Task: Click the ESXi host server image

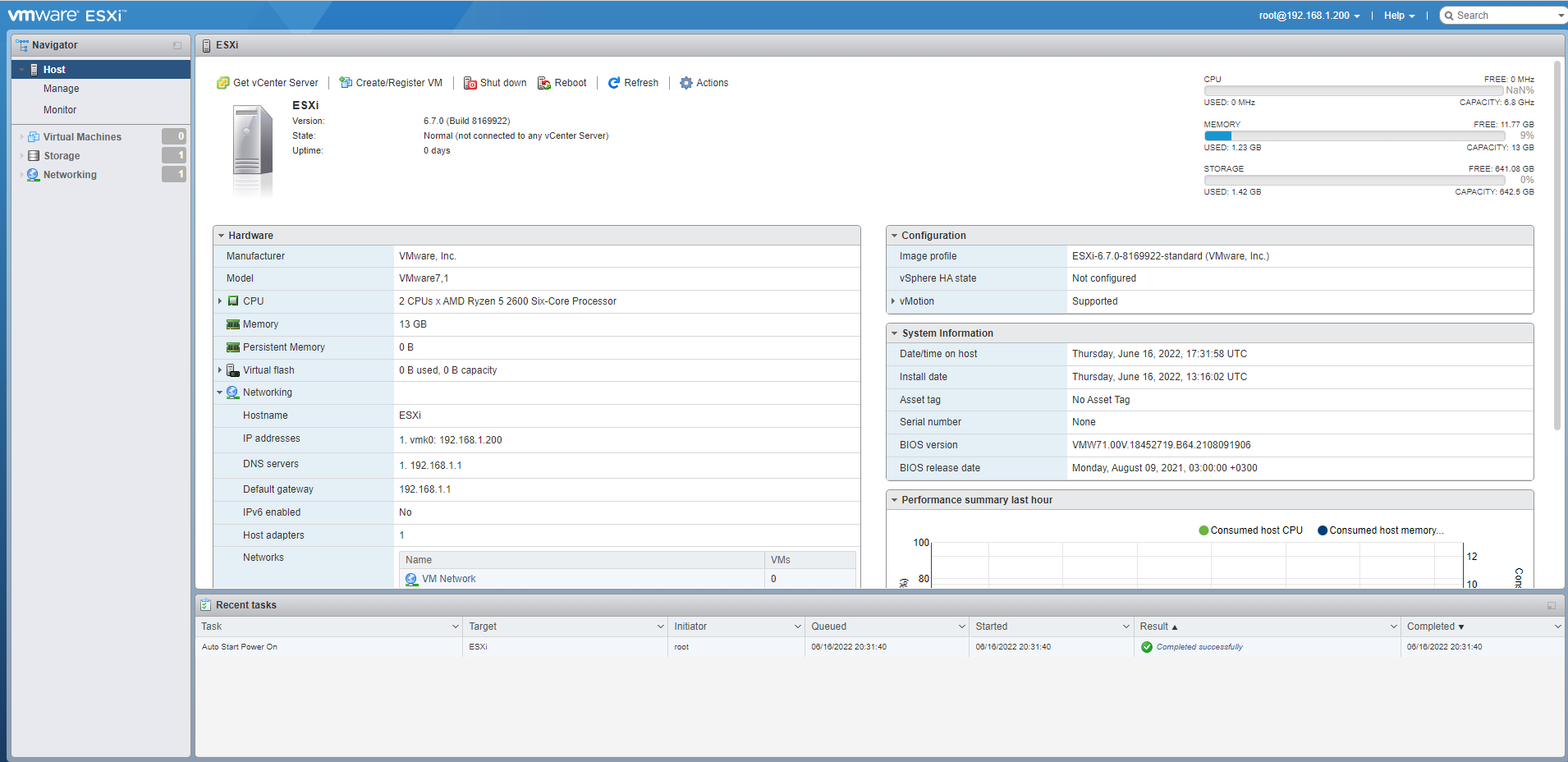Action: coord(252,149)
